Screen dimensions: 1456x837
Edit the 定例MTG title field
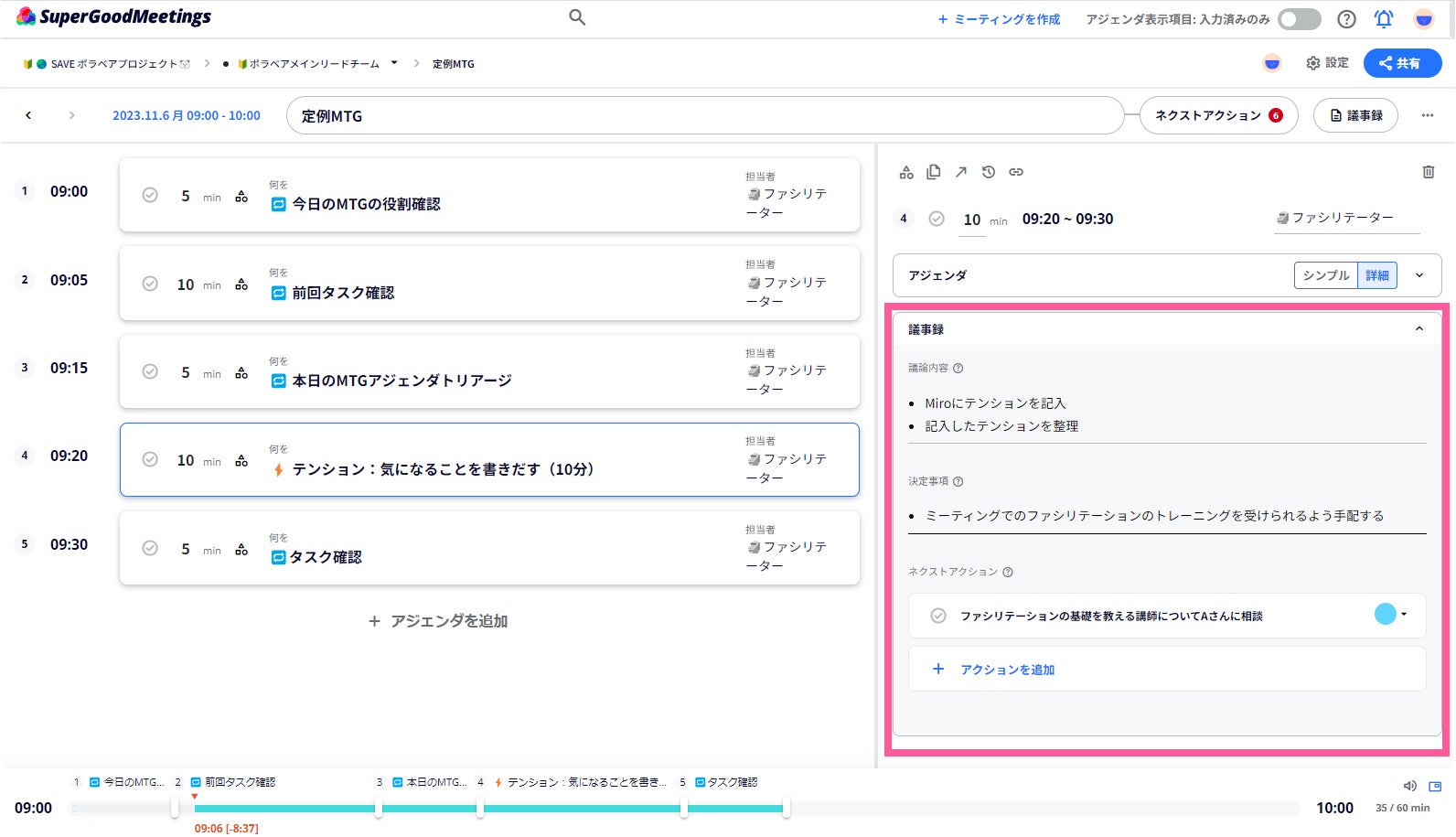704,116
